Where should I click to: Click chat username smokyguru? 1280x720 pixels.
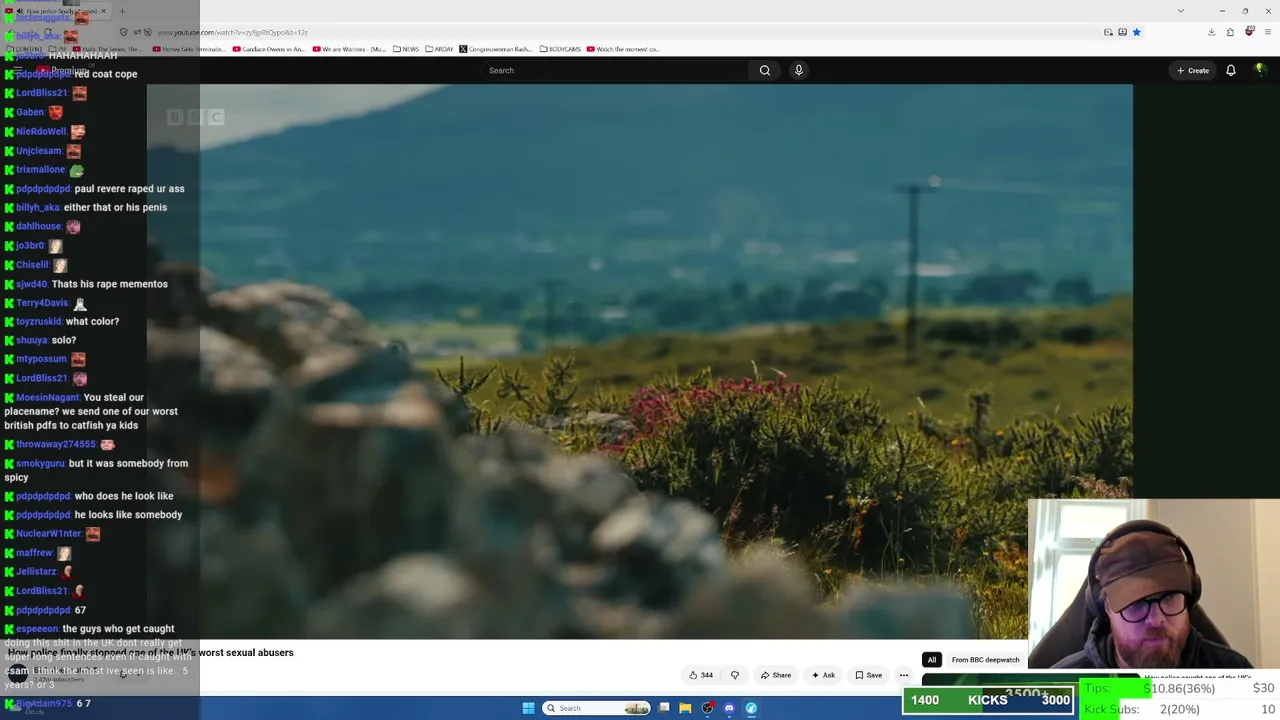tap(40, 464)
